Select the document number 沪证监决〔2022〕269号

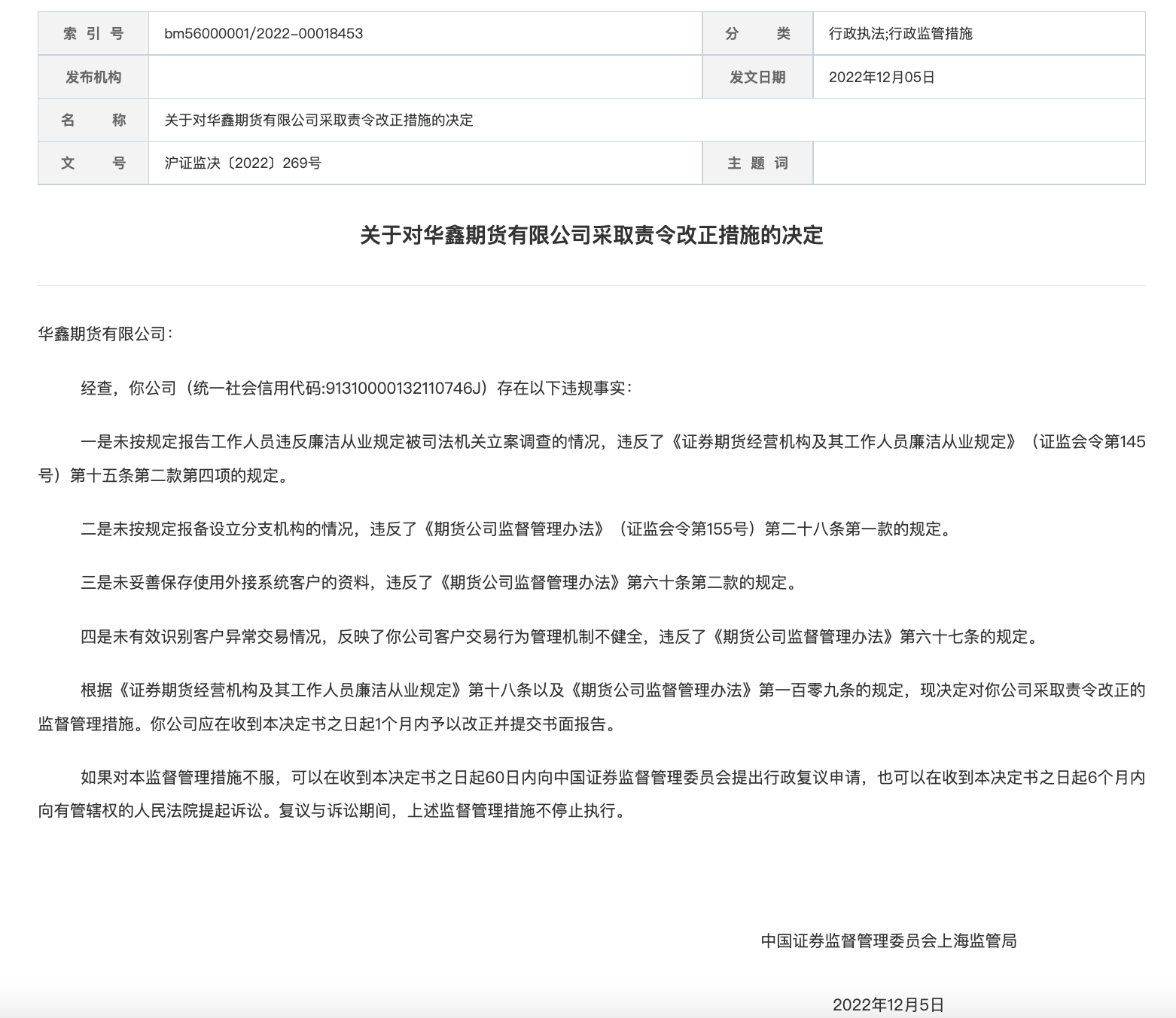241,163
